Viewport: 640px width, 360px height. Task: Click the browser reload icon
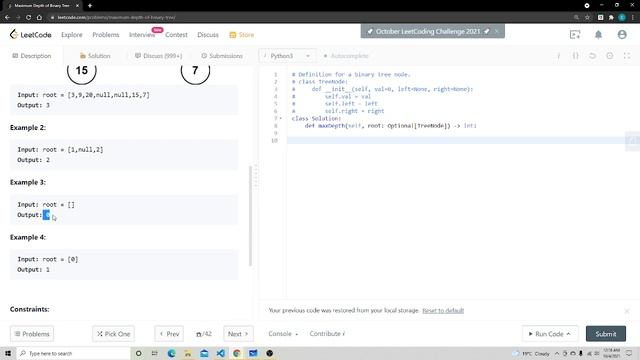click(28, 17)
